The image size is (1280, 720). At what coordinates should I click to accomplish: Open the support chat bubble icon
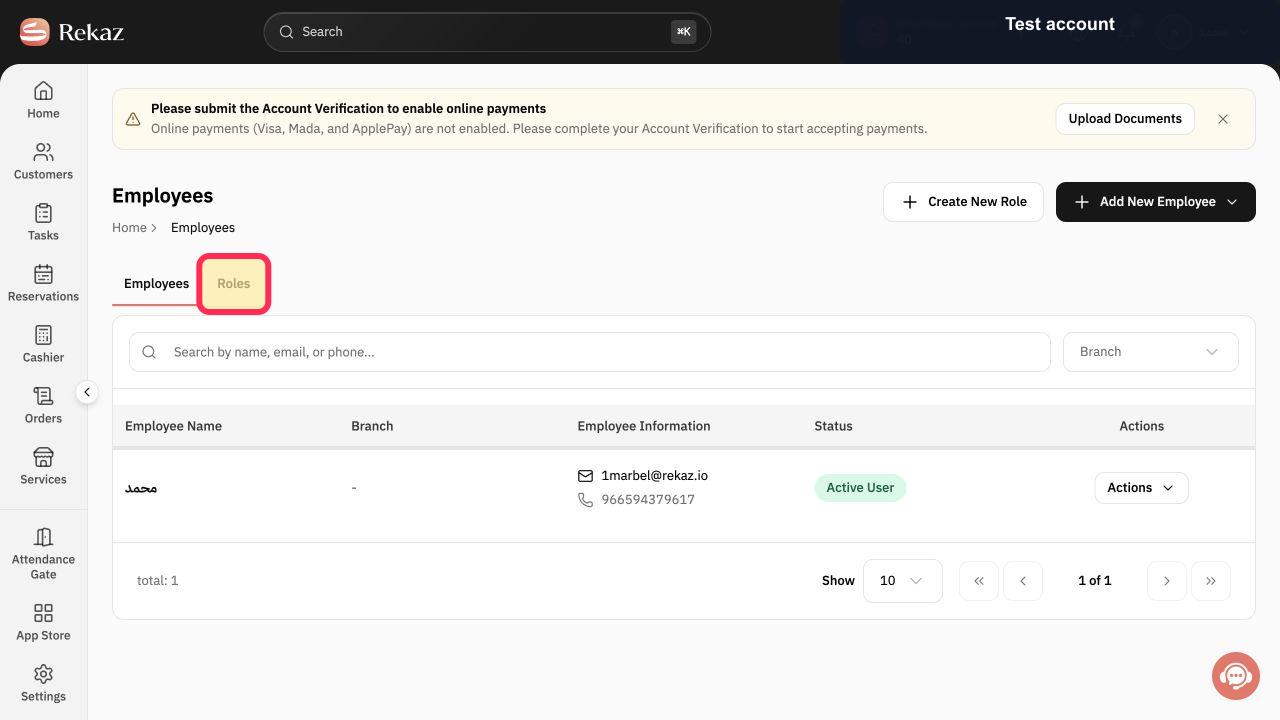pyautogui.click(x=1236, y=676)
